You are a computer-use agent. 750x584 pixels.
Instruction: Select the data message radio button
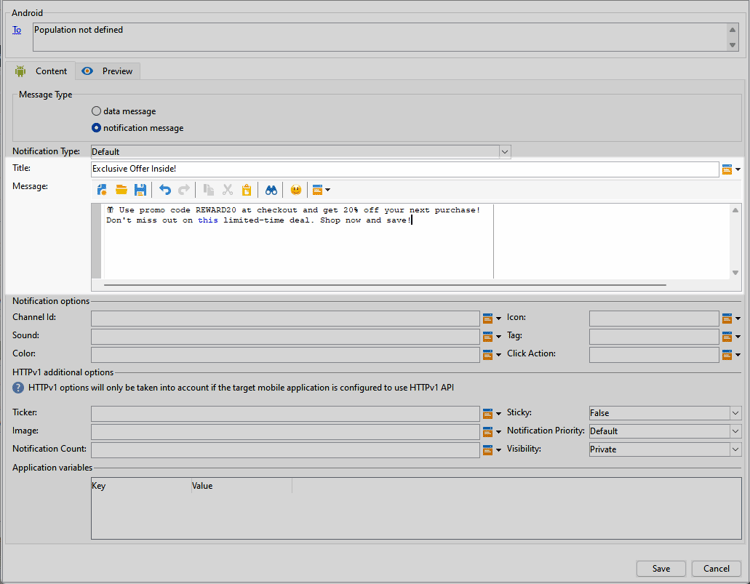pyautogui.click(x=96, y=111)
